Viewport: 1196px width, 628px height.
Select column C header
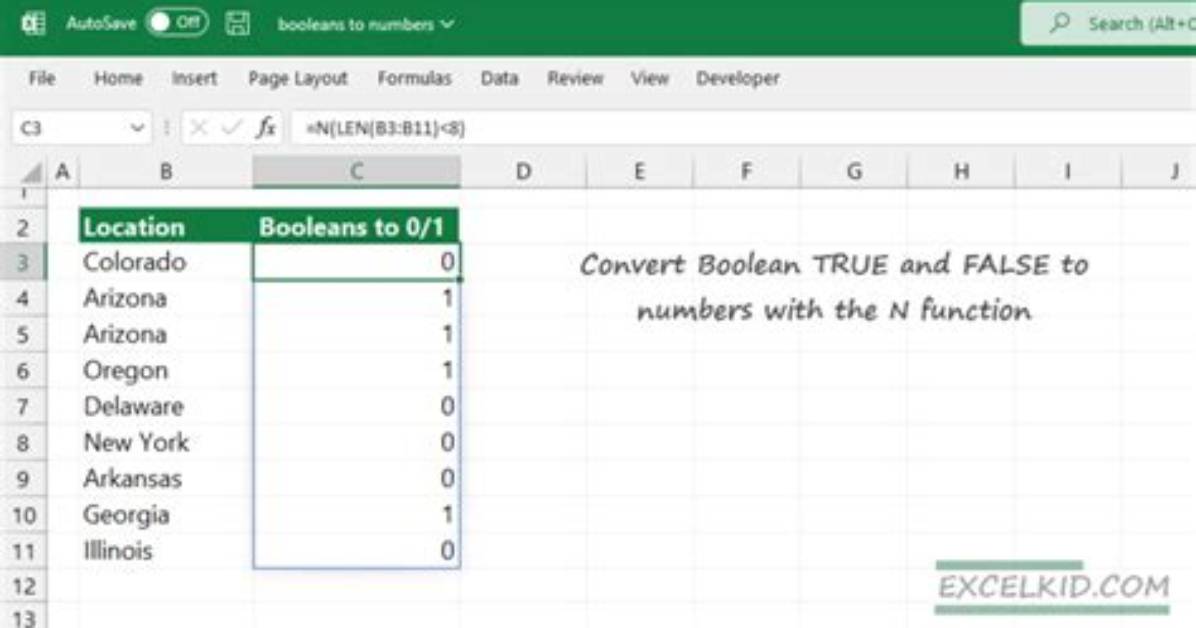(x=356, y=172)
